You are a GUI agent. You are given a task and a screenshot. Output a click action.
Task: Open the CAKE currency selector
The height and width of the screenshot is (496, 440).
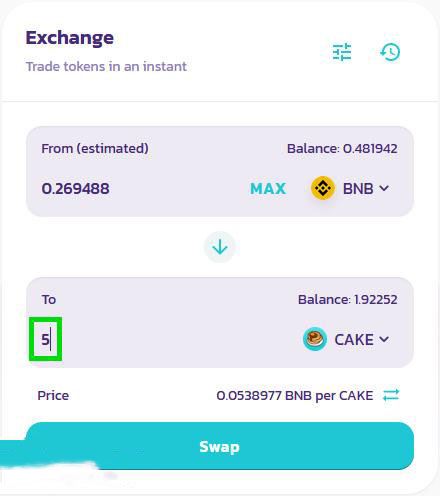tap(346, 339)
